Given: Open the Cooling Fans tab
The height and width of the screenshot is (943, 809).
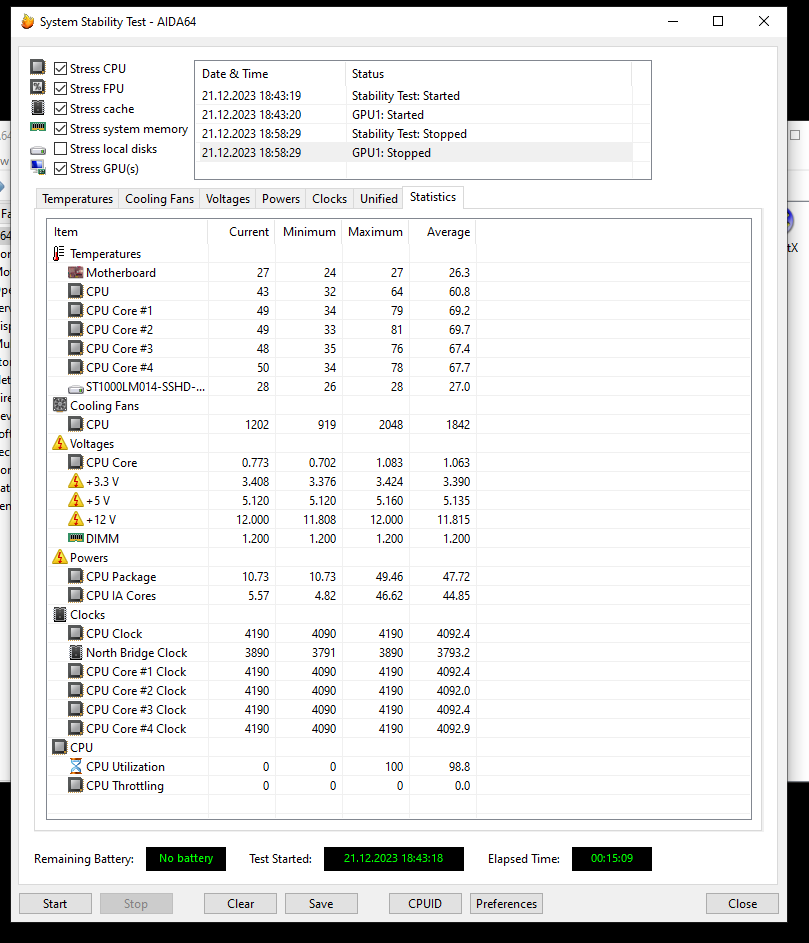Looking at the screenshot, I should pyautogui.click(x=159, y=198).
